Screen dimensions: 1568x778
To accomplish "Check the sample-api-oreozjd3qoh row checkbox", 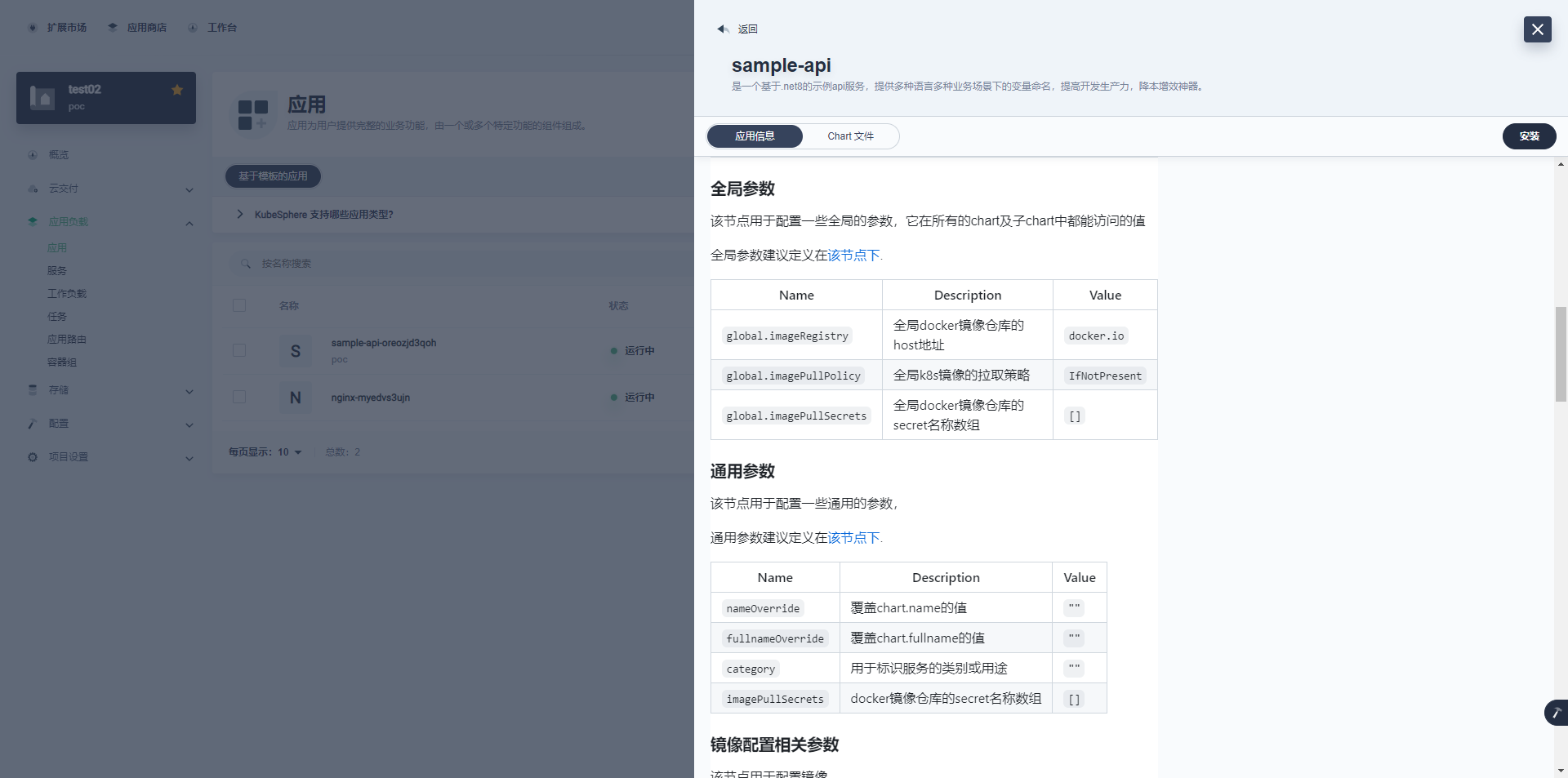I will (x=239, y=351).
